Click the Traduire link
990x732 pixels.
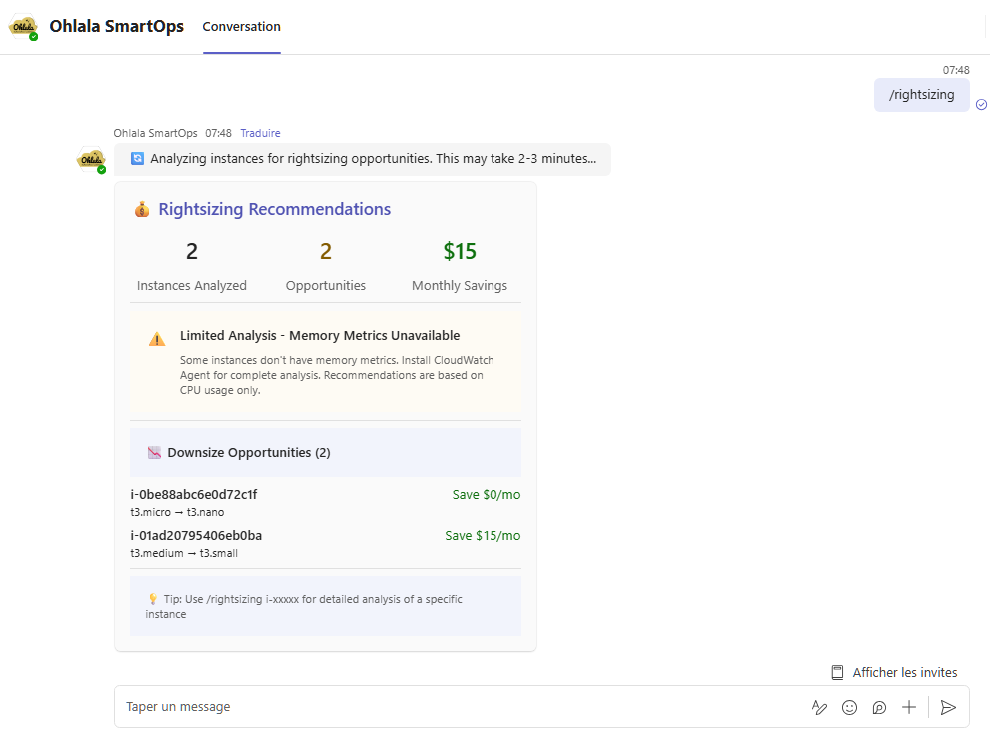260,132
